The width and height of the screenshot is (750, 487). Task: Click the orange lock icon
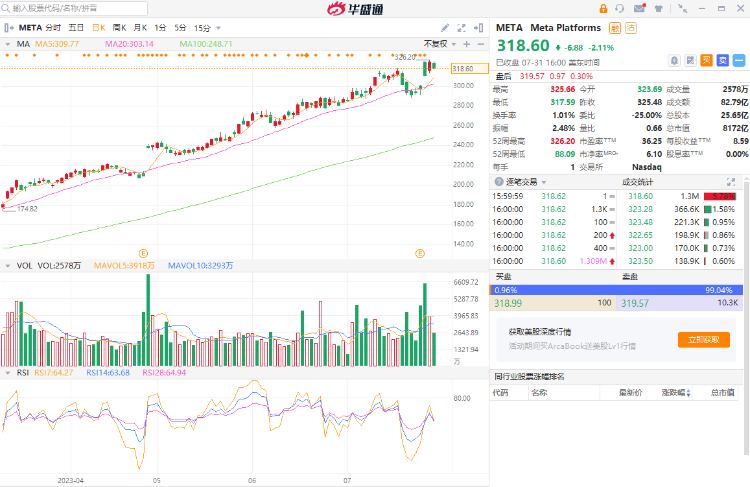[604, 8]
